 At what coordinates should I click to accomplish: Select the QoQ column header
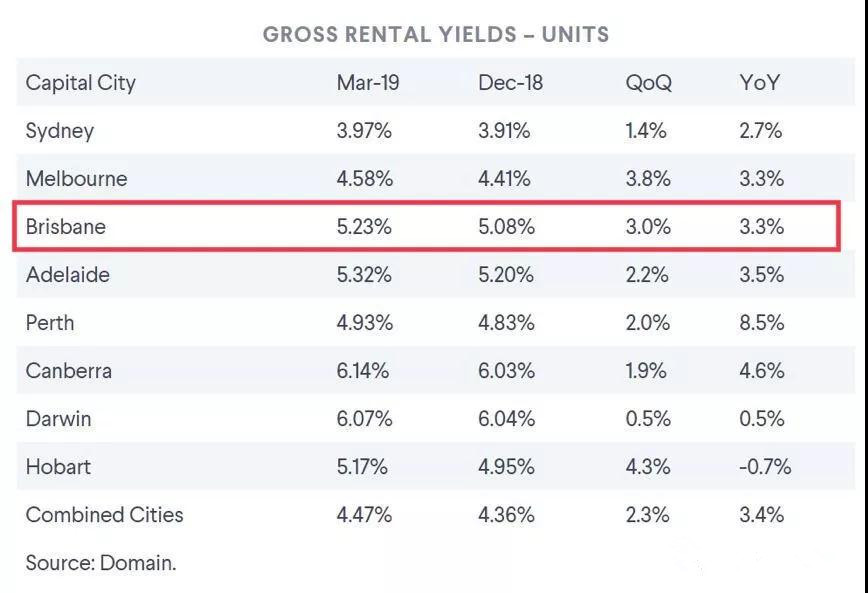pyautogui.click(x=648, y=83)
